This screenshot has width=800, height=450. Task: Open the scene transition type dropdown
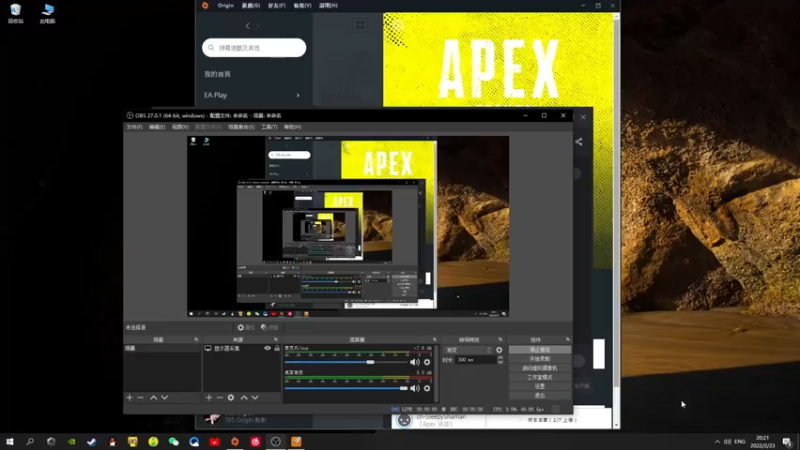coord(468,350)
